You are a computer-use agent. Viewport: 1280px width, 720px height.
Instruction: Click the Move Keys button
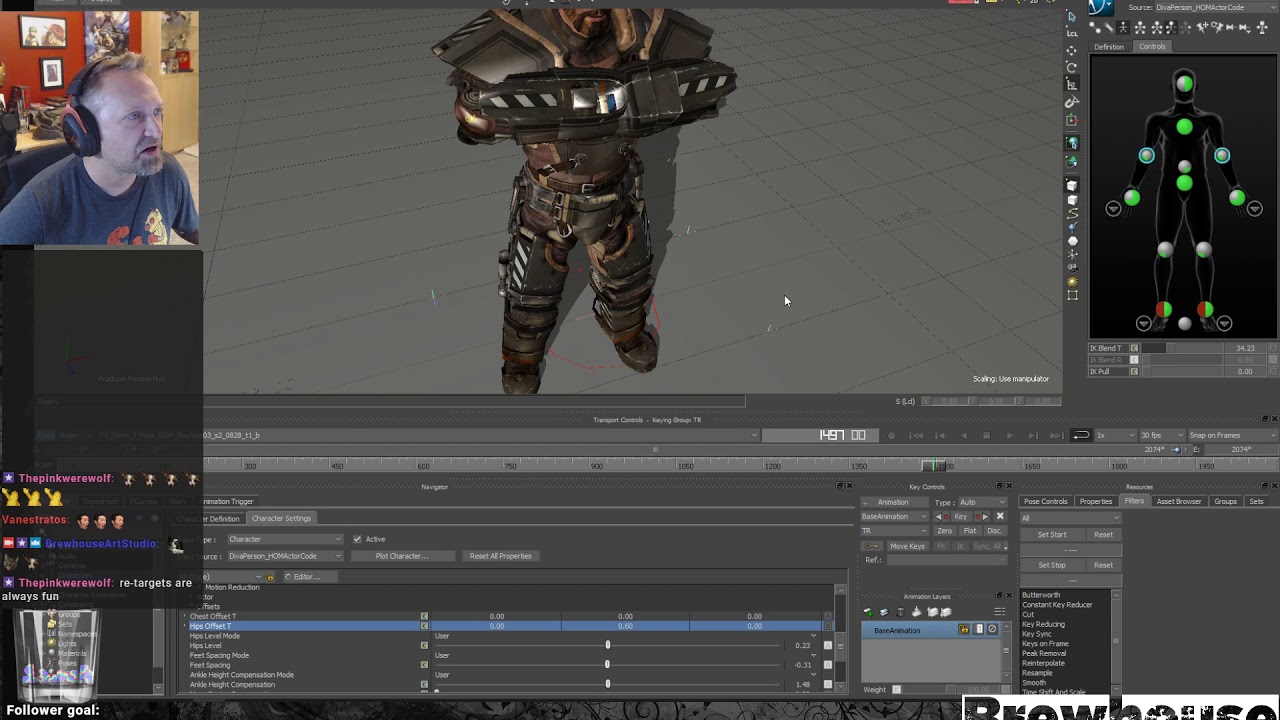[x=908, y=546]
